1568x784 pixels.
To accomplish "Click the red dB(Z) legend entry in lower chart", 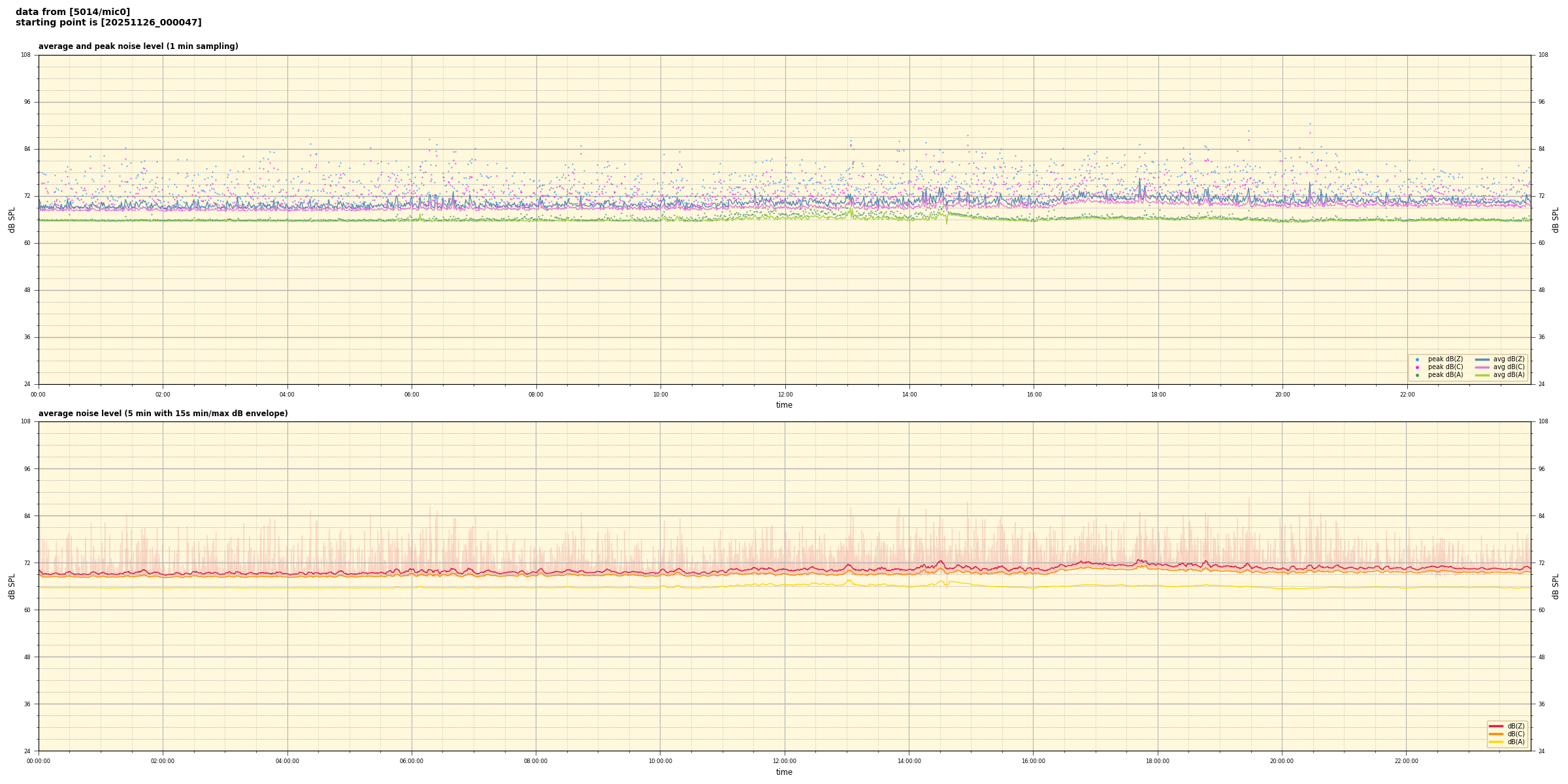I will click(x=1496, y=726).
